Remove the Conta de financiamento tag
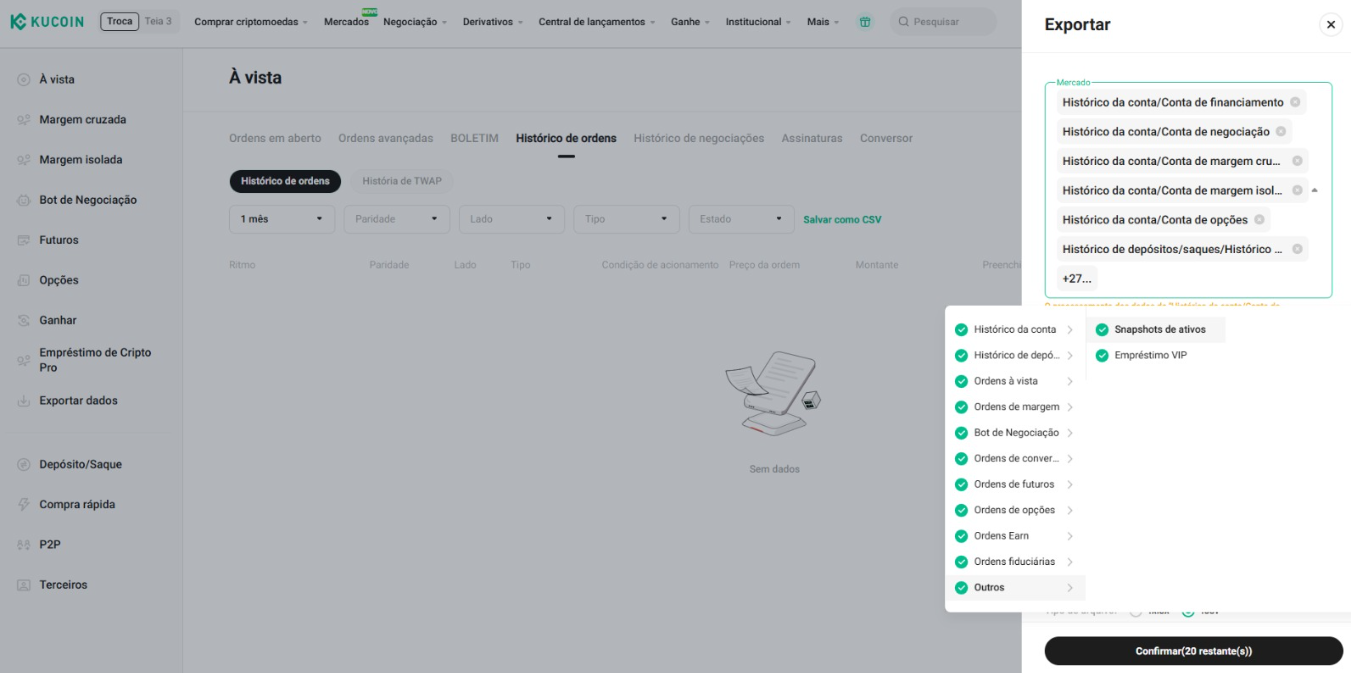Viewport: 1351px width, 673px height. [x=1295, y=102]
